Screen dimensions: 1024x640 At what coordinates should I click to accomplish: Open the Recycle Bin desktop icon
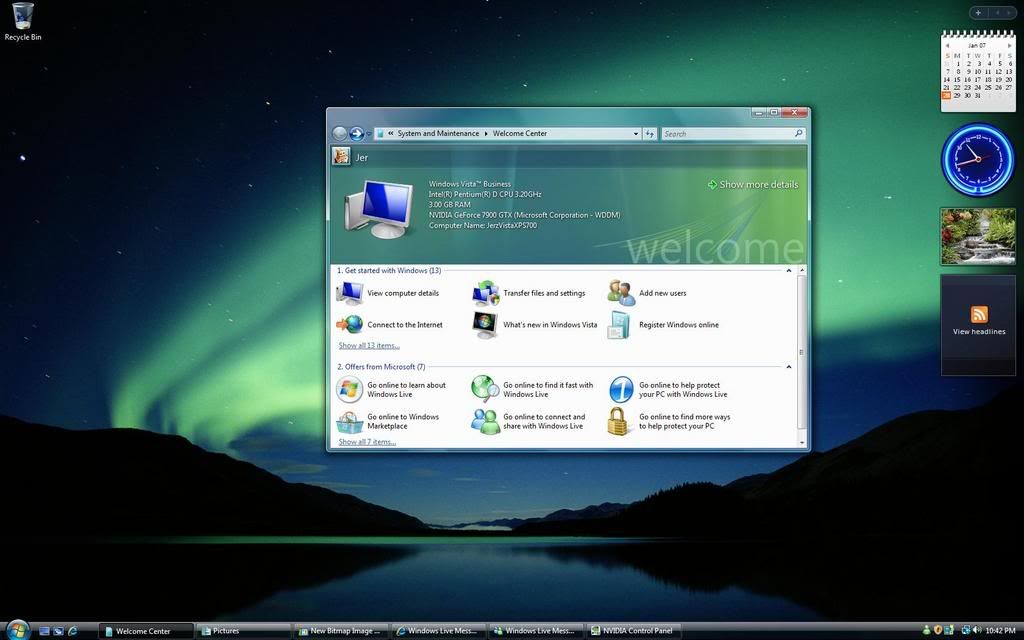23,22
